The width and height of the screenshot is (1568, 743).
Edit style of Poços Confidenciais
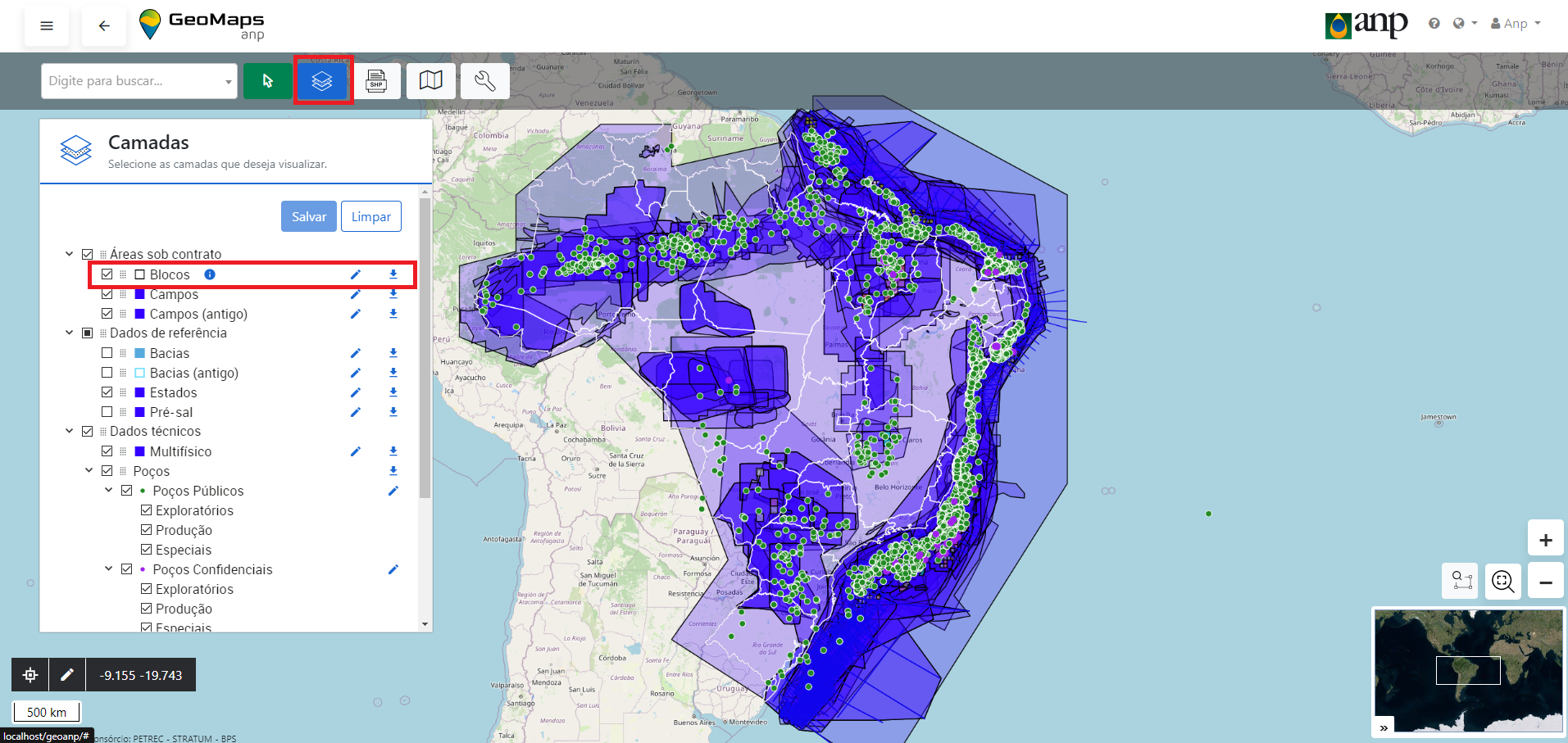pyautogui.click(x=393, y=569)
